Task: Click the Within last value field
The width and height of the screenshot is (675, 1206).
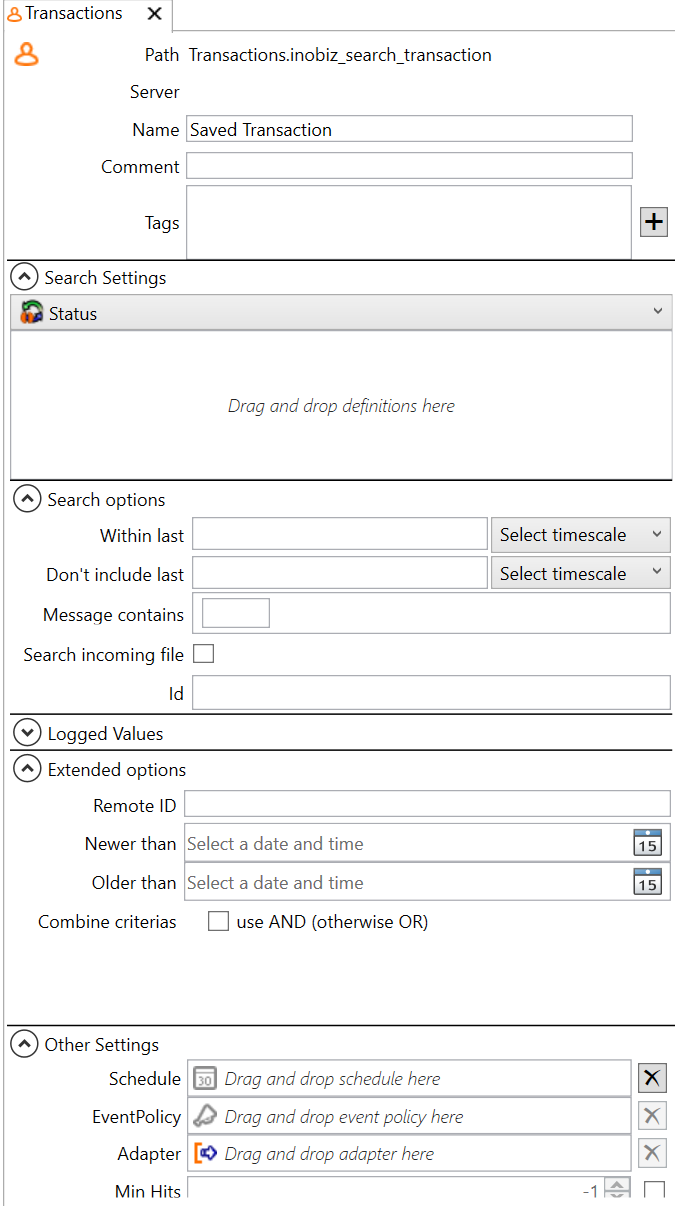Action: [x=340, y=535]
